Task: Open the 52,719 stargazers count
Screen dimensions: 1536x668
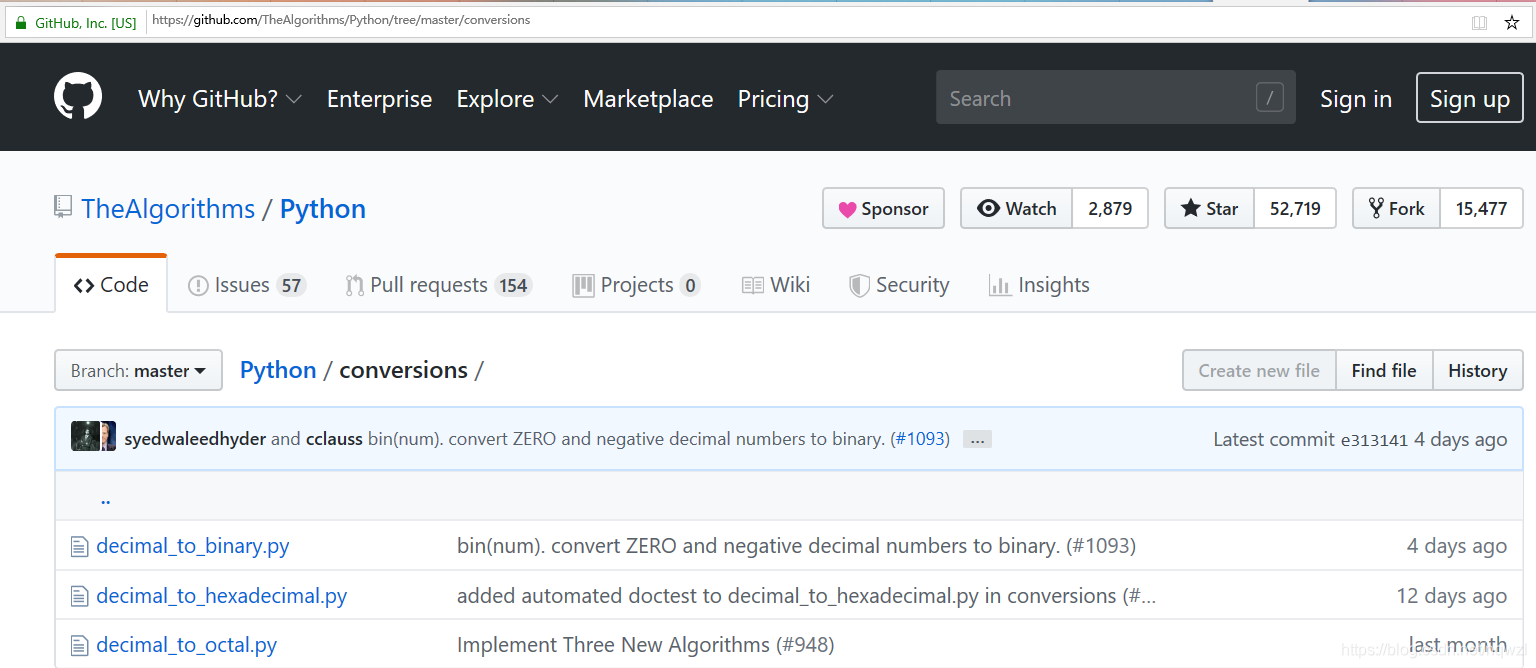Action: 1295,208
